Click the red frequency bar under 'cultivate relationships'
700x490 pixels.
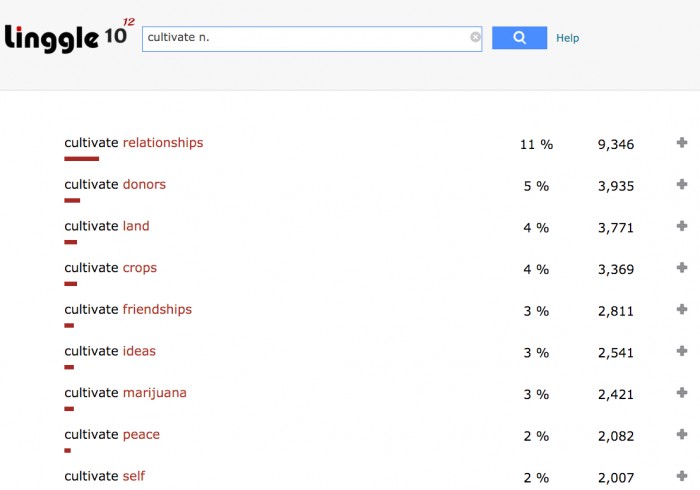click(82, 158)
